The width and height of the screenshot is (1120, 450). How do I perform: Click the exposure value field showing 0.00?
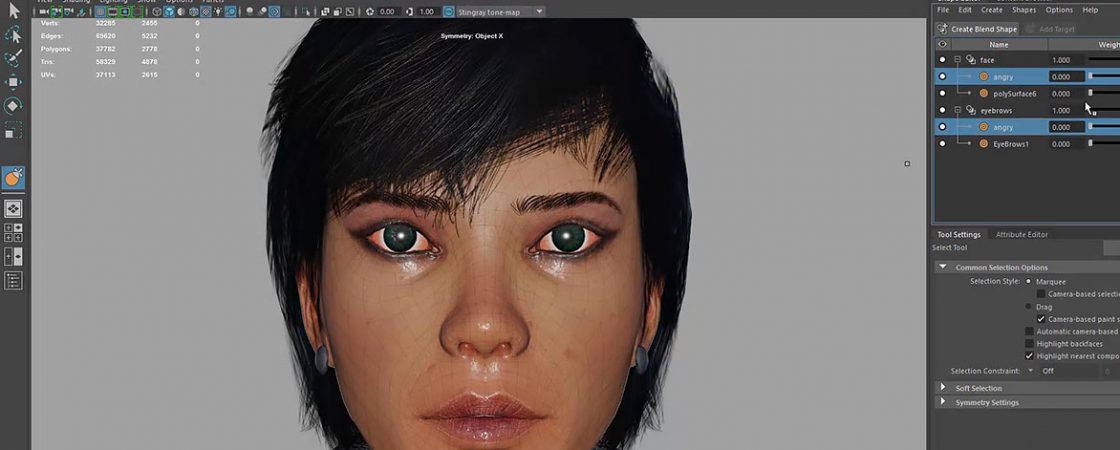[x=387, y=12]
